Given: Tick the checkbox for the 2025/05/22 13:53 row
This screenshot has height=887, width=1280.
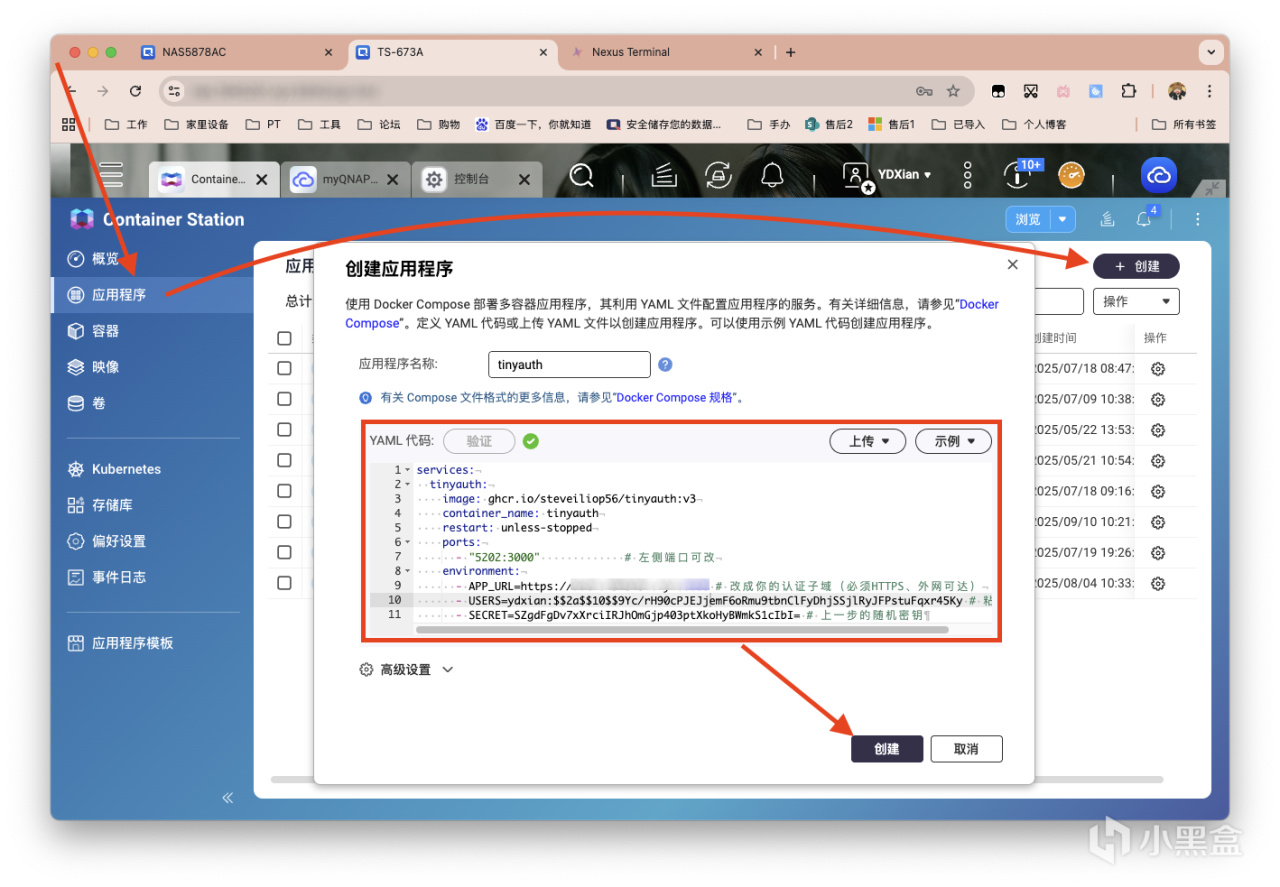Looking at the screenshot, I should tap(284, 430).
